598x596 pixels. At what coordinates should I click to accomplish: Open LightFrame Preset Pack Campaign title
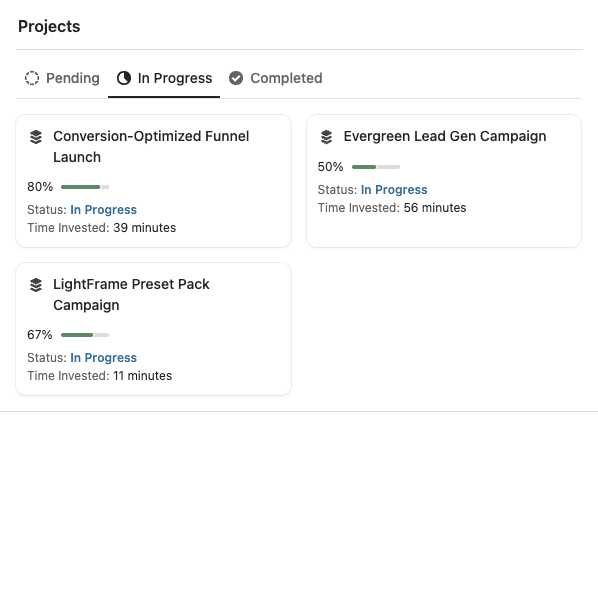point(131,295)
